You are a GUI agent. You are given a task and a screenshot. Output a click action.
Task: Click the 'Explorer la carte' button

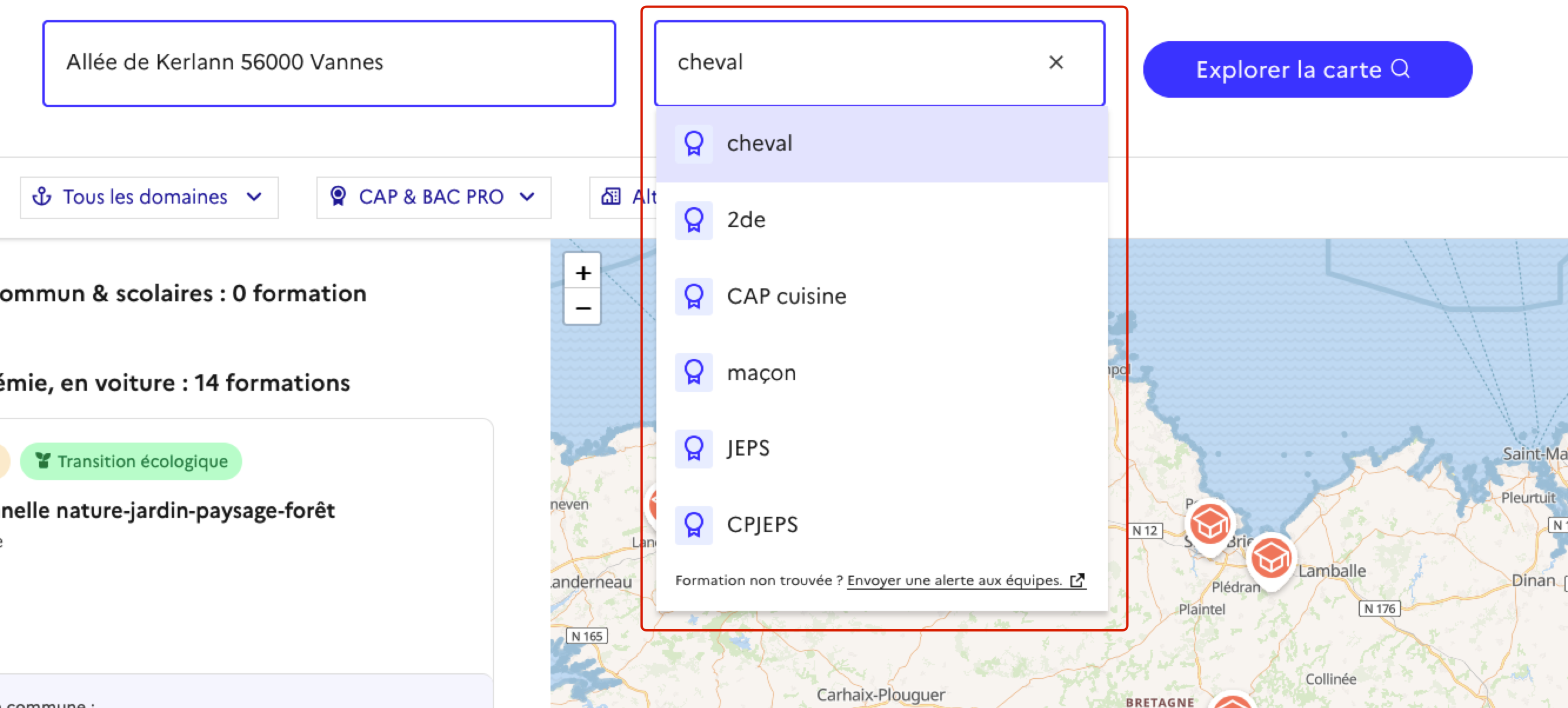click(x=1306, y=69)
